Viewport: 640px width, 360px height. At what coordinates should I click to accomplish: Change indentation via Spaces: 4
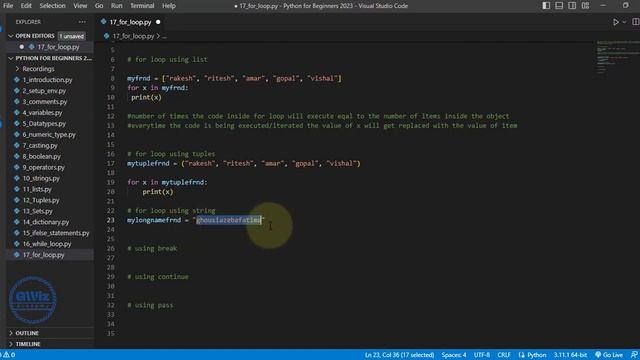tap(453, 355)
